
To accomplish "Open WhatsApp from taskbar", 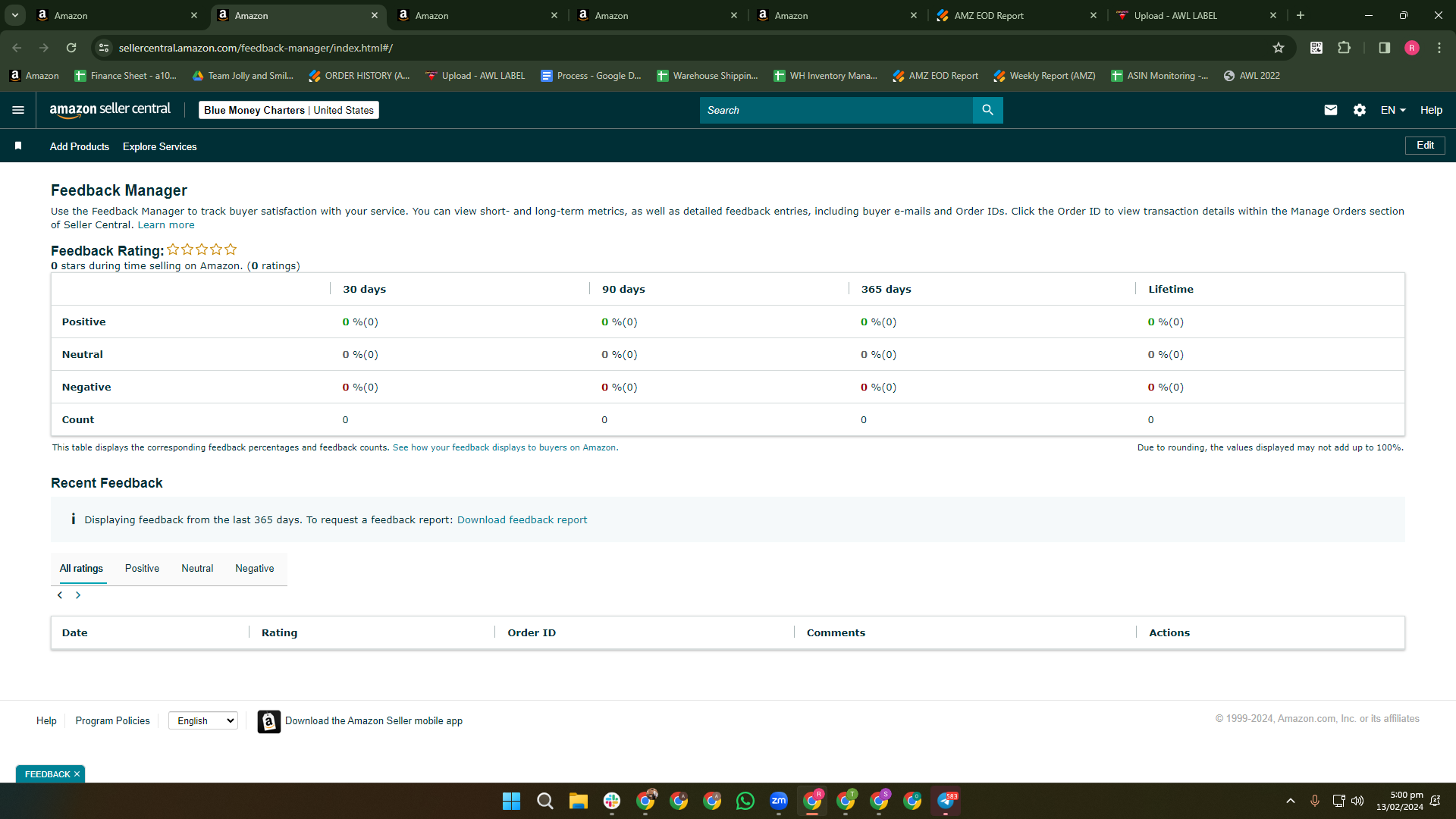I will [x=745, y=801].
